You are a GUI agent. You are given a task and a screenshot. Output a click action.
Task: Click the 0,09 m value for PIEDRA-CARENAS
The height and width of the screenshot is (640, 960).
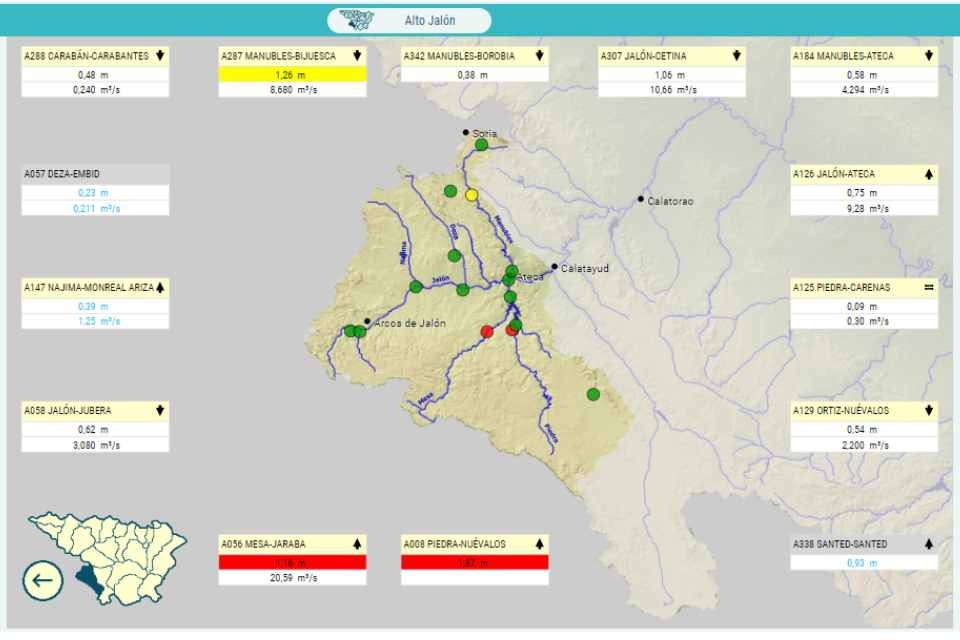point(862,306)
